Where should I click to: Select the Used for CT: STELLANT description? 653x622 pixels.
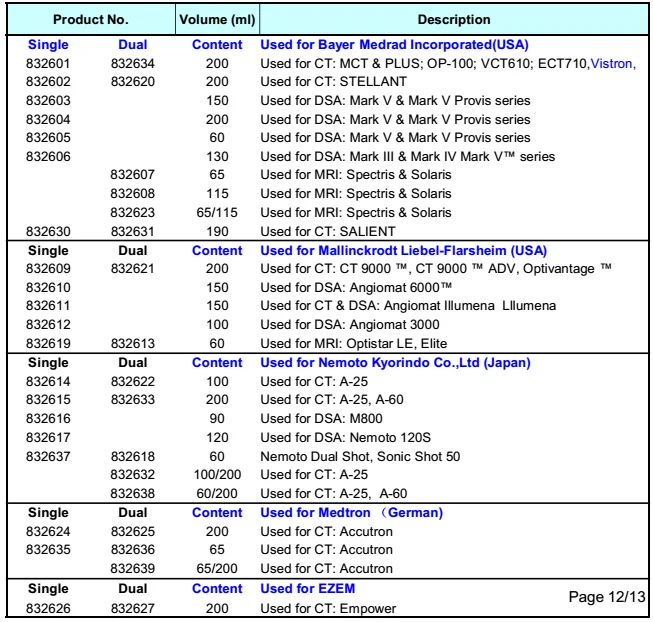[334, 82]
